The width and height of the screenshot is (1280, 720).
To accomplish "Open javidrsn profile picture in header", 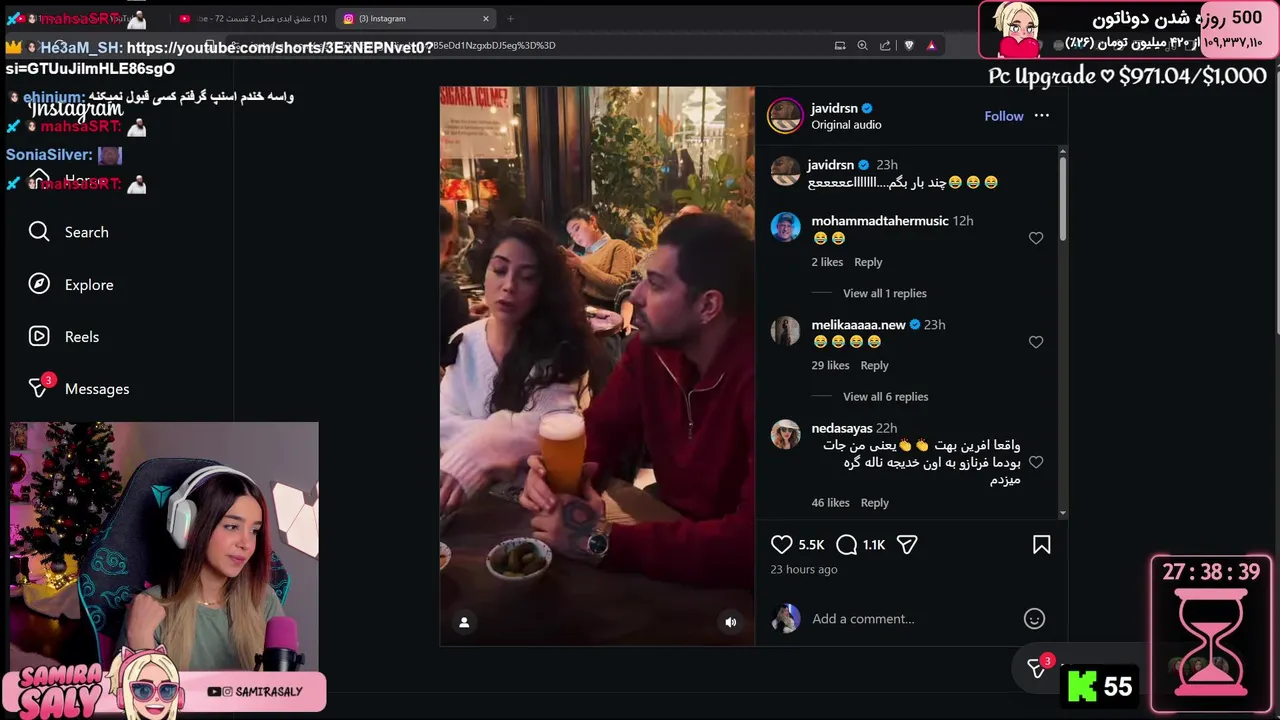I will [x=785, y=116].
